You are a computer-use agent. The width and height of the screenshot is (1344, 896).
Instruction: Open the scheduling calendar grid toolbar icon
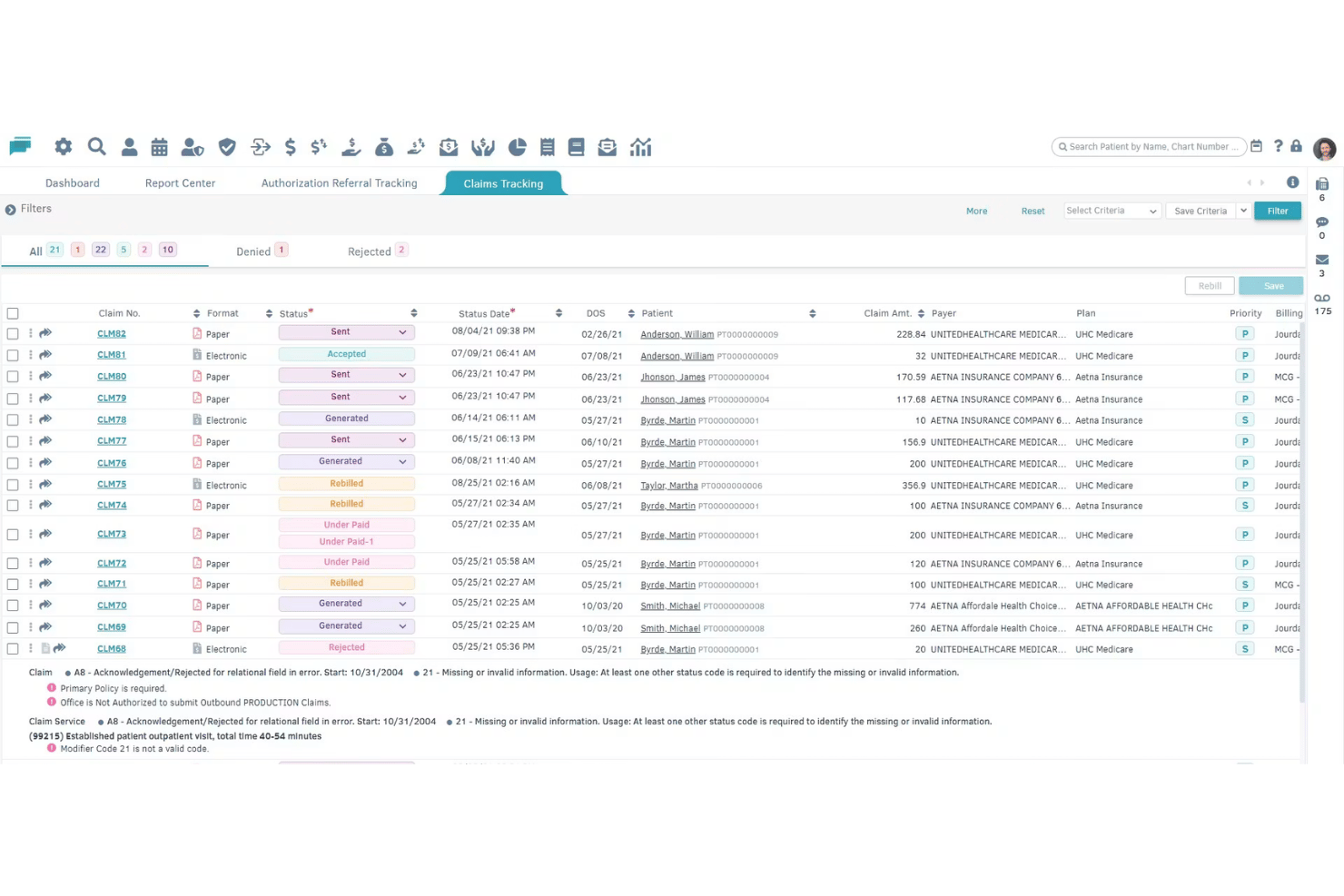pyautogui.click(x=160, y=147)
